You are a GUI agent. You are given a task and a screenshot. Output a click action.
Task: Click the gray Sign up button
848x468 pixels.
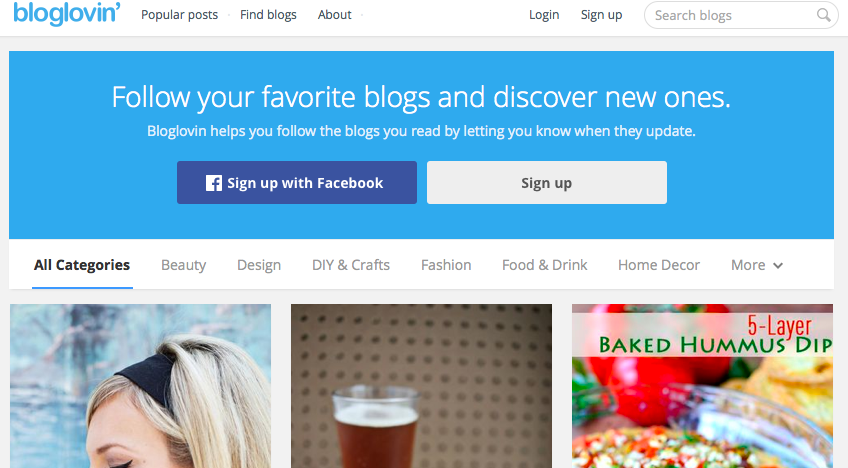547,182
